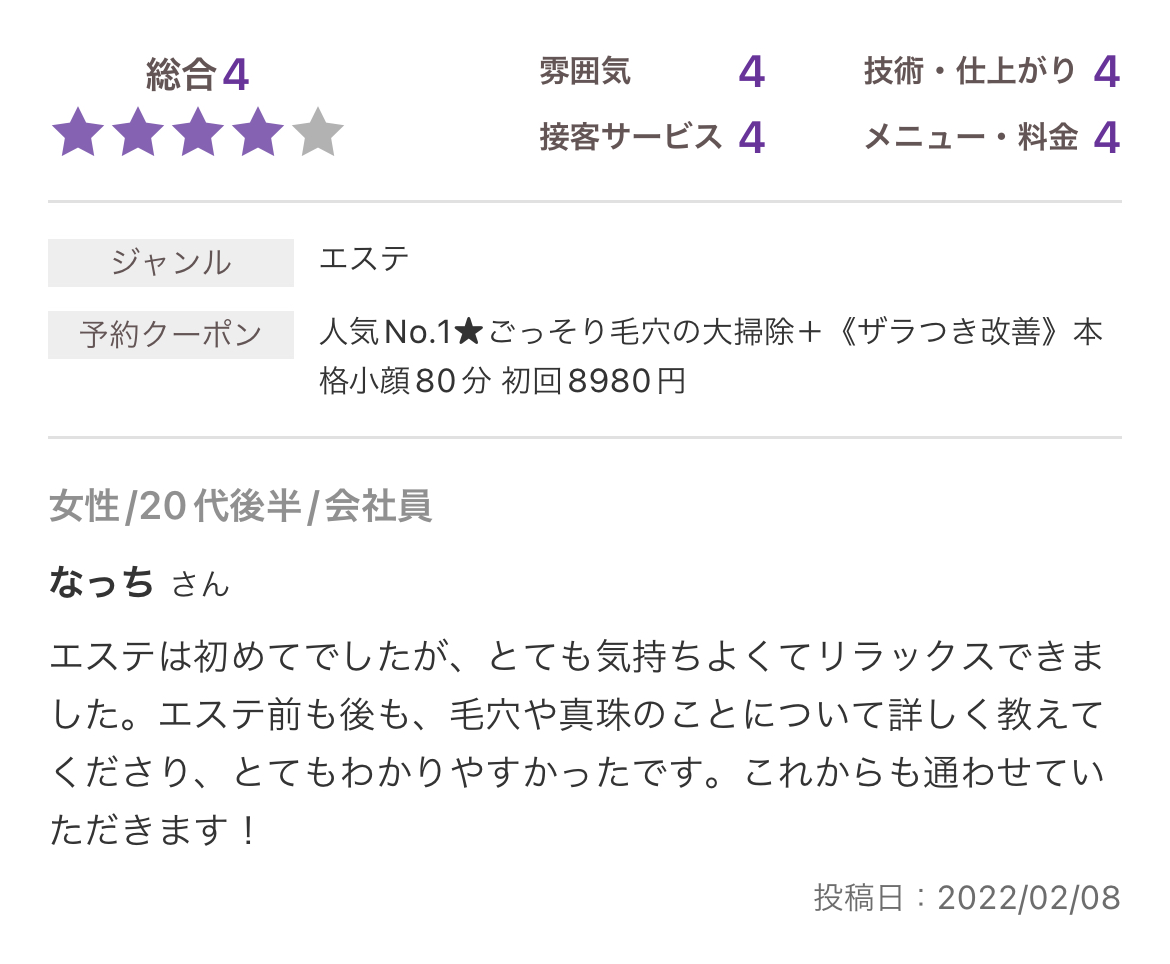This screenshot has height=964, width=1170.
Task: Click the メニュー・料金 rating label
Action: pyautogui.click(x=971, y=137)
